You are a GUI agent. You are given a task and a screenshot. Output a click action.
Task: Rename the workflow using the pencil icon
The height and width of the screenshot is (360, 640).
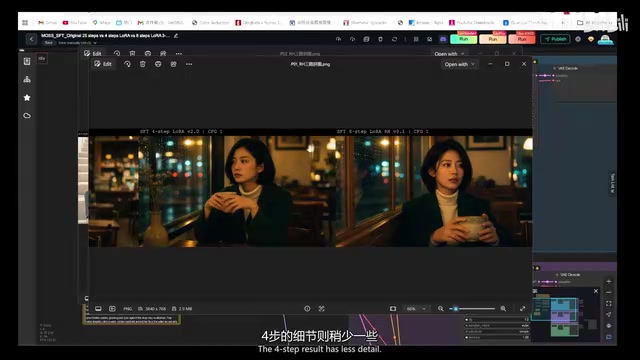click(x=176, y=36)
